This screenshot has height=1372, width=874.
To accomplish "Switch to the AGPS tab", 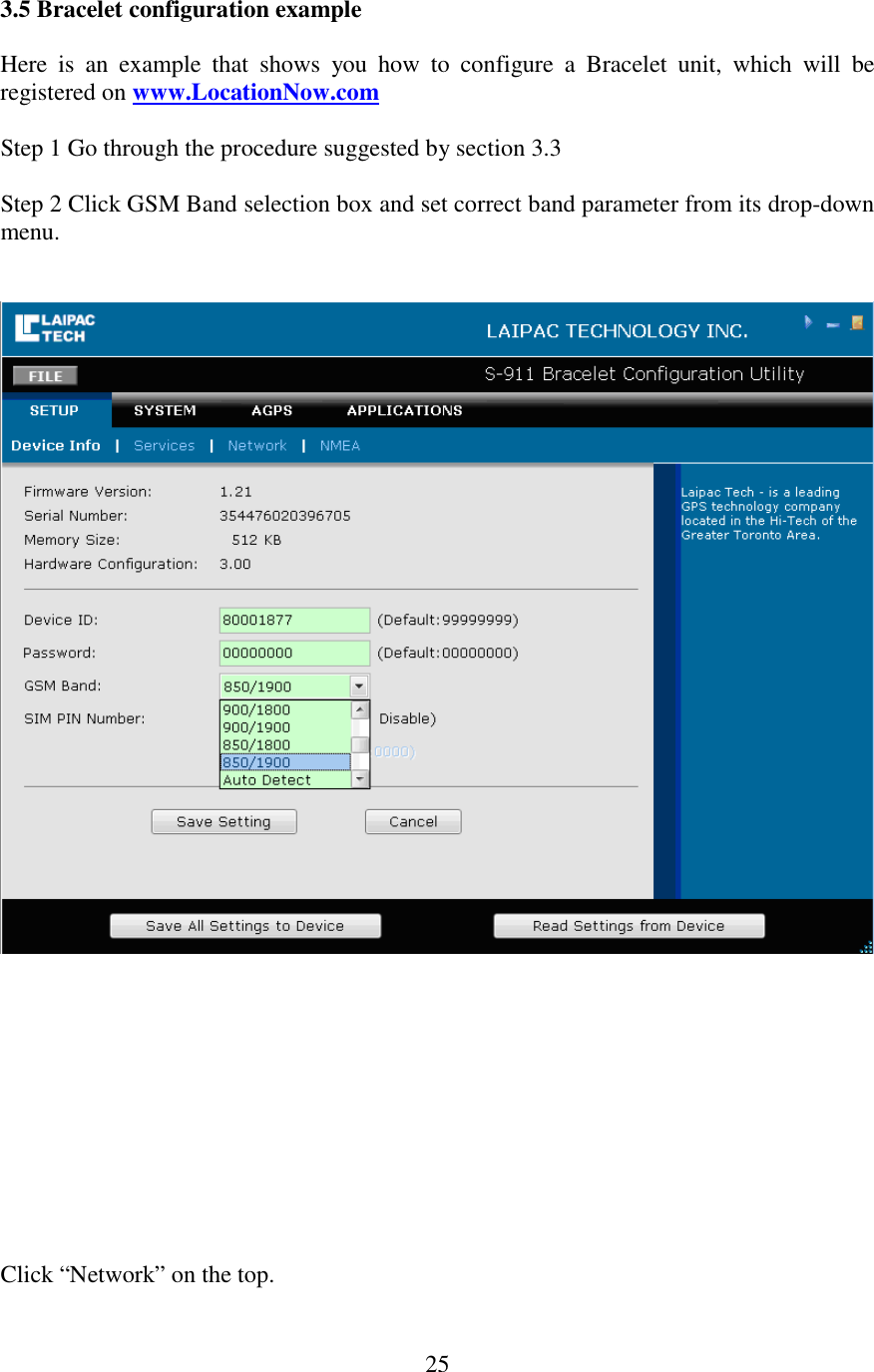I will (271, 410).
